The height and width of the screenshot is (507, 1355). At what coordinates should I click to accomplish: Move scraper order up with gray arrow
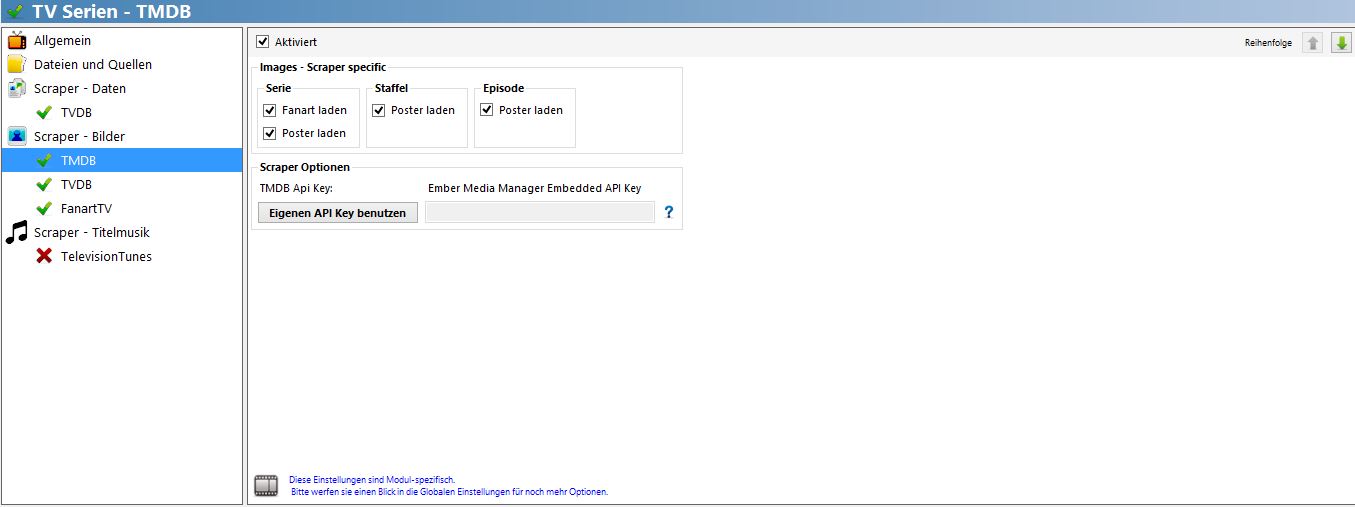click(x=1313, y=43)
